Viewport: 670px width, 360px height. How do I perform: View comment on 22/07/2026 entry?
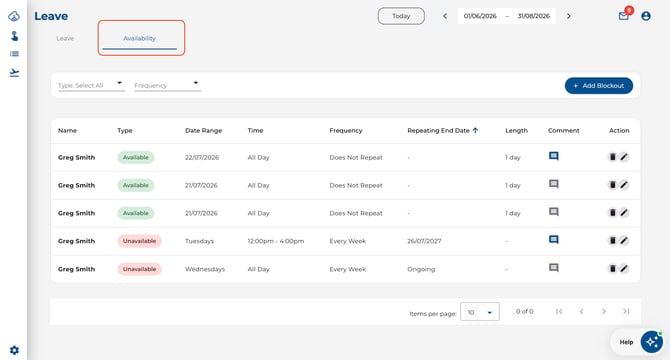[x=553, y=156]
